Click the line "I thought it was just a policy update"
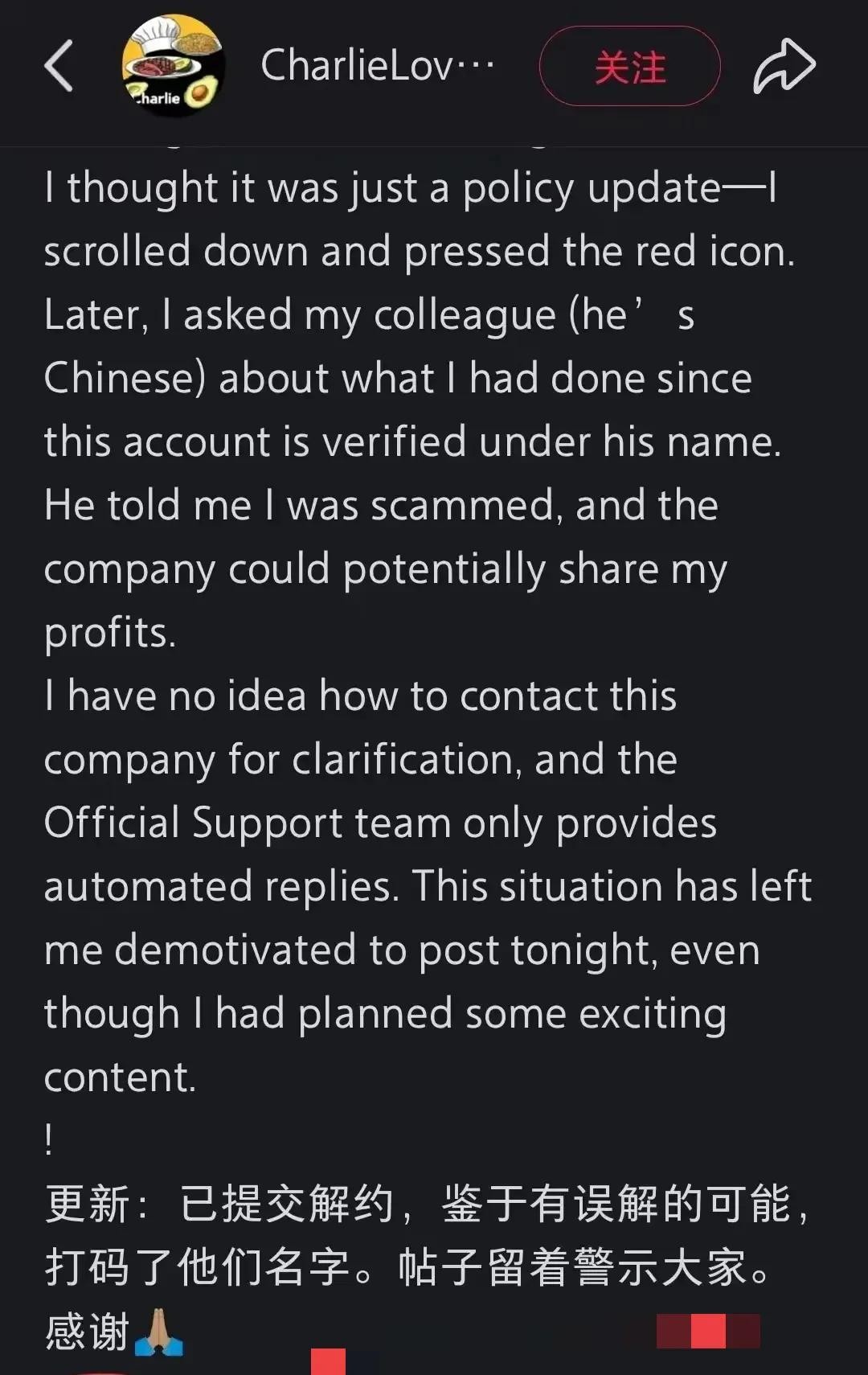Image resolution: width=868 pixels, height=1375 pixels. [x=410, y=188]
